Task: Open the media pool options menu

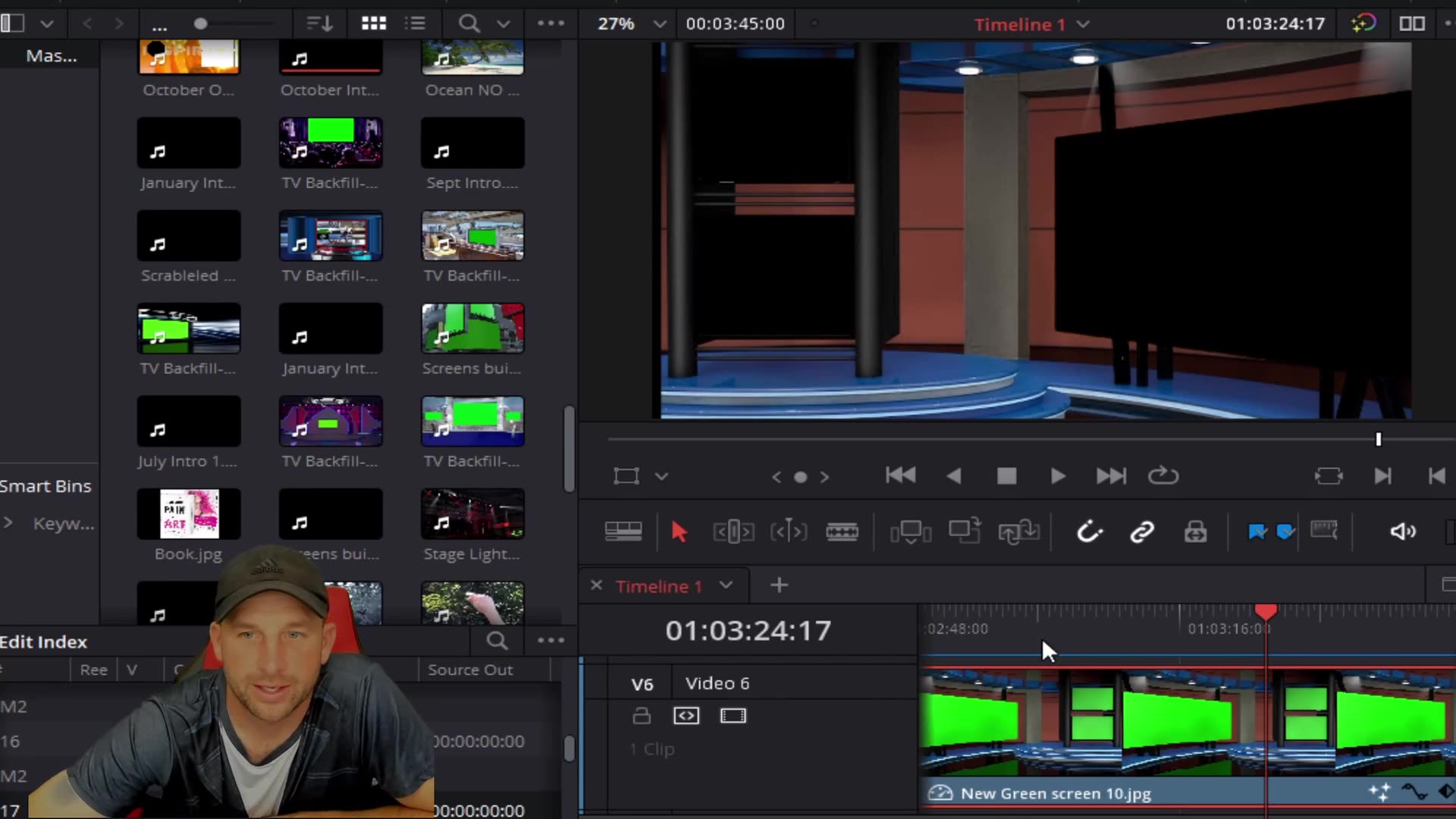Action: click(x=551, y=24)
